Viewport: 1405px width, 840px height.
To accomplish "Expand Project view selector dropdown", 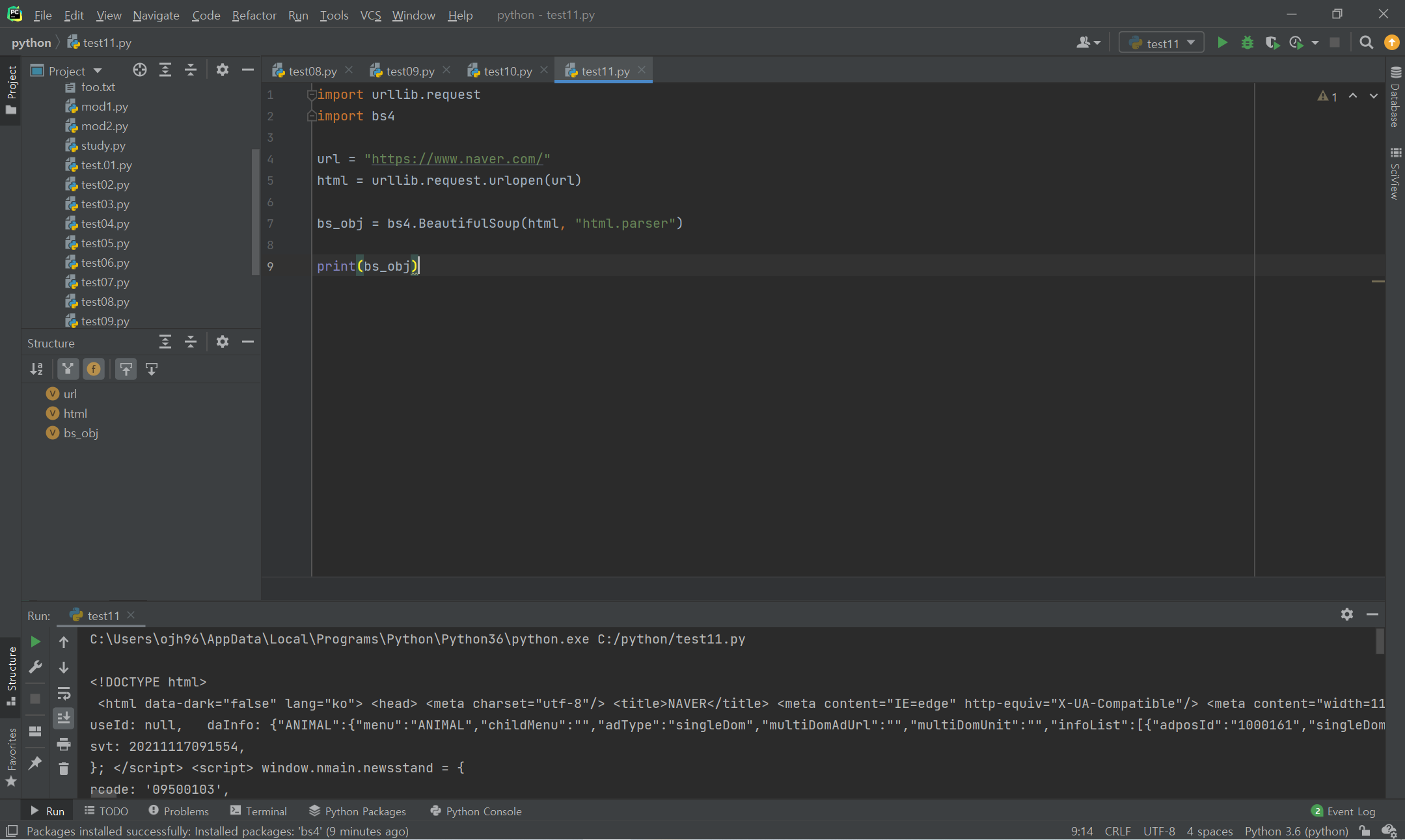I will (98, 70).
